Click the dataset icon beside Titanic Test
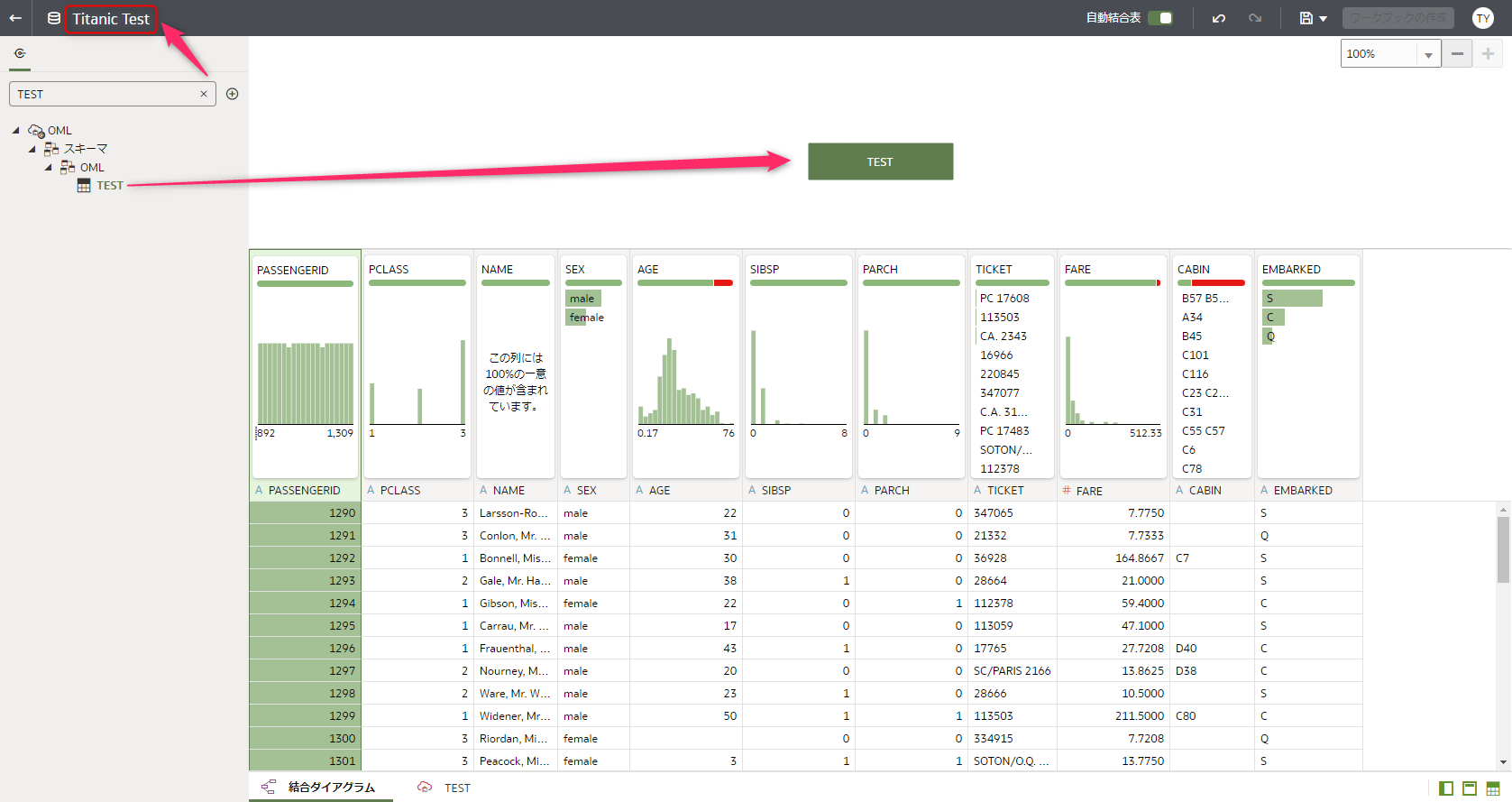This screenshot has width=1512, height=802. [x=54, y=18]
